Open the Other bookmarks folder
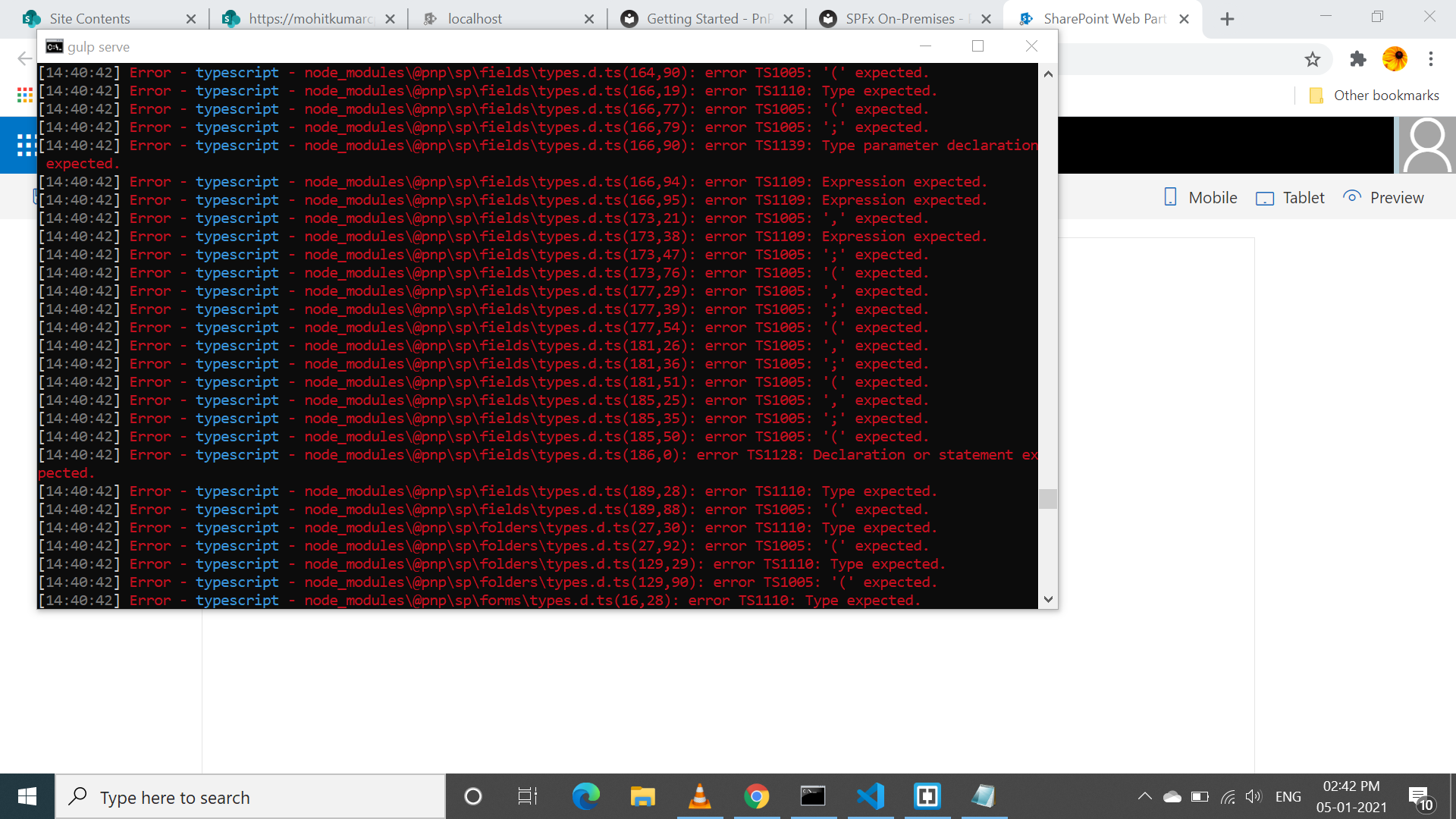The width and height of the screenshot is (1456, 819). pyautogui.click(x=1374, y=96)
